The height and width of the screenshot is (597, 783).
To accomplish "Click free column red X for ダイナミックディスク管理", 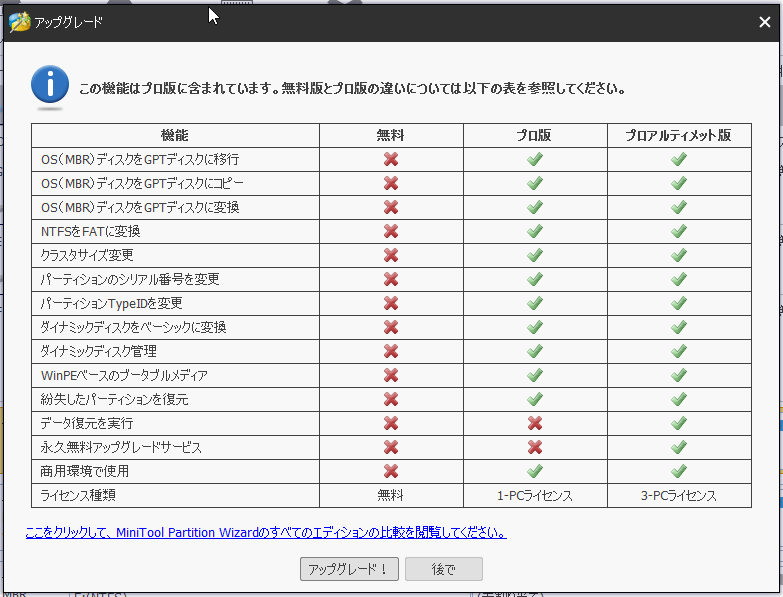I will click(391, 351).
